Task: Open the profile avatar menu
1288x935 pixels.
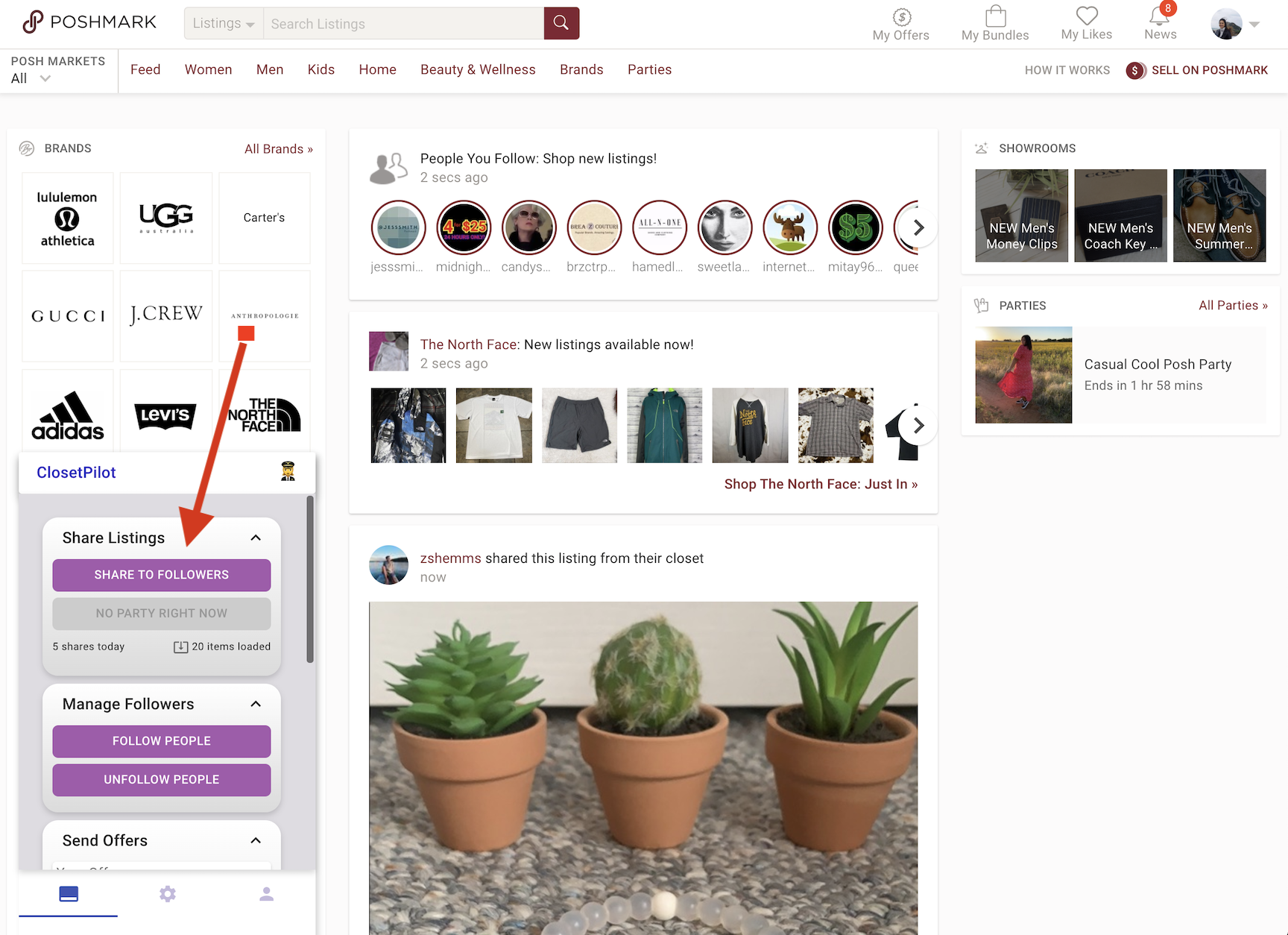Action: point(1235,24)
